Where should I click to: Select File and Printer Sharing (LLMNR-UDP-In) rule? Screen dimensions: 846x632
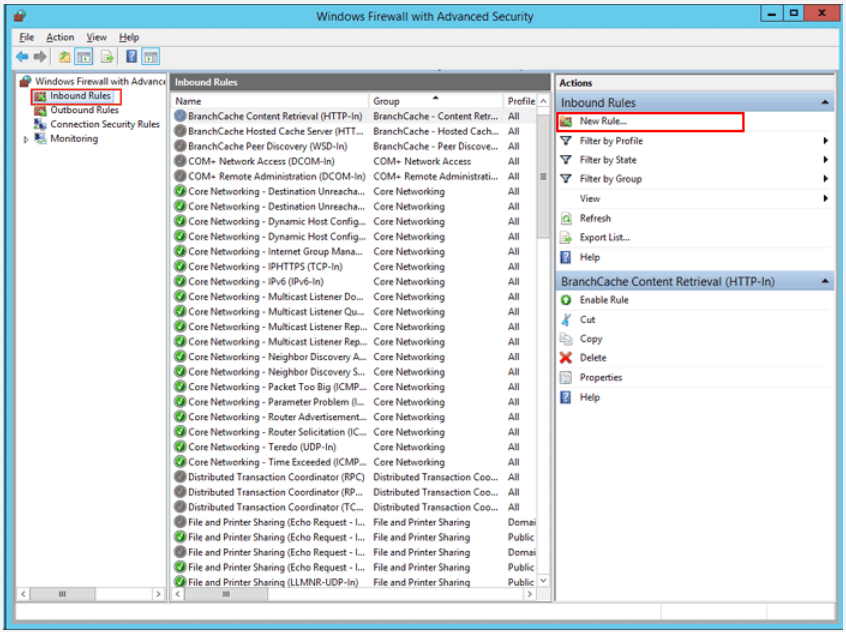pyautogui.click(x=354, y=582)
